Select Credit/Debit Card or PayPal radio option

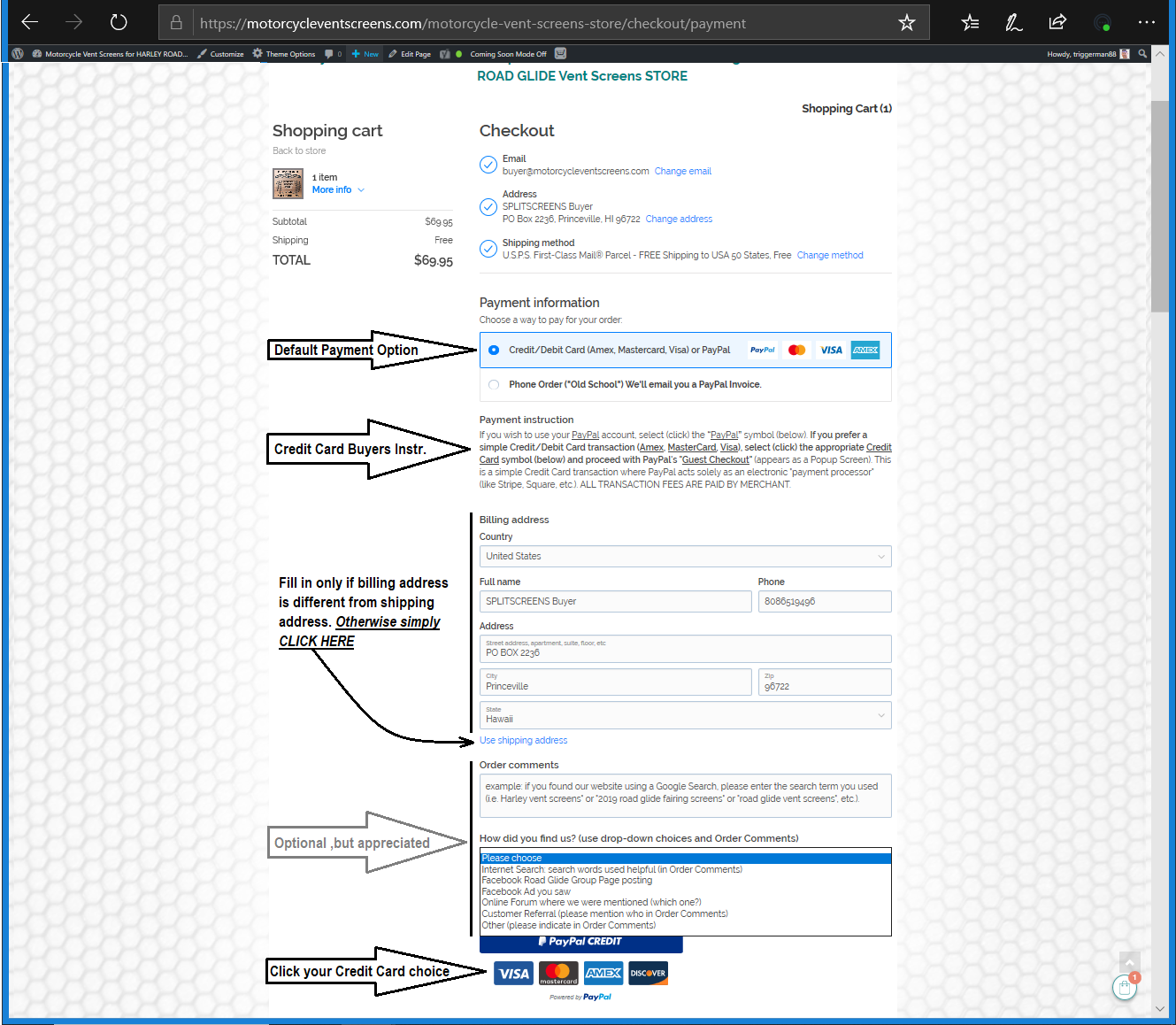tap(494, 351)
